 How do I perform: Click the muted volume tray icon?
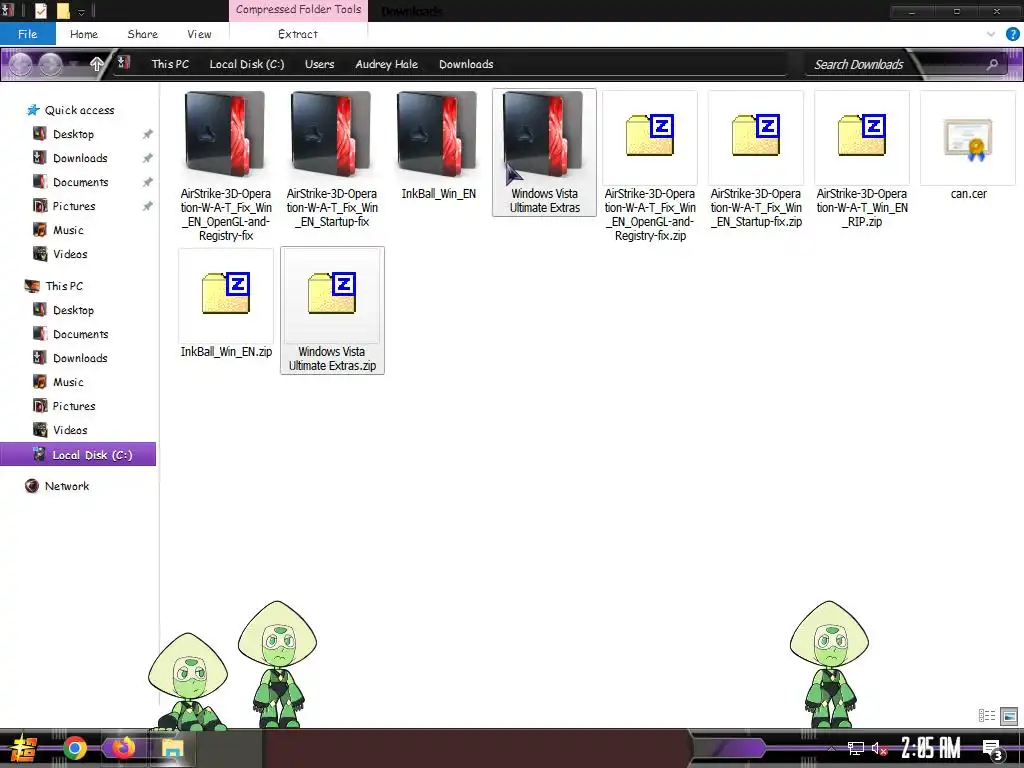pyautogui.click(x=880, y=748)
